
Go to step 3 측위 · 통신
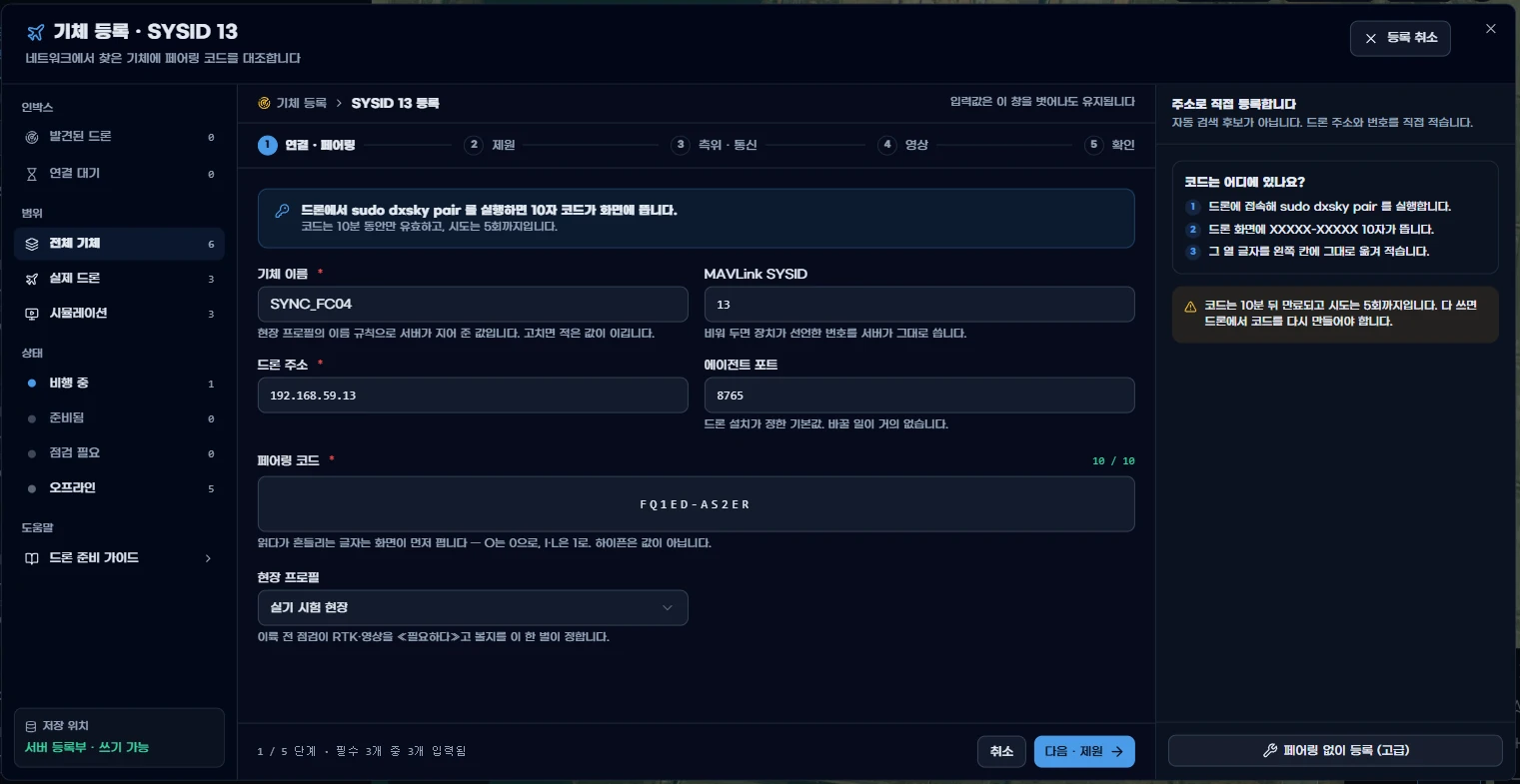coord(714,145)
